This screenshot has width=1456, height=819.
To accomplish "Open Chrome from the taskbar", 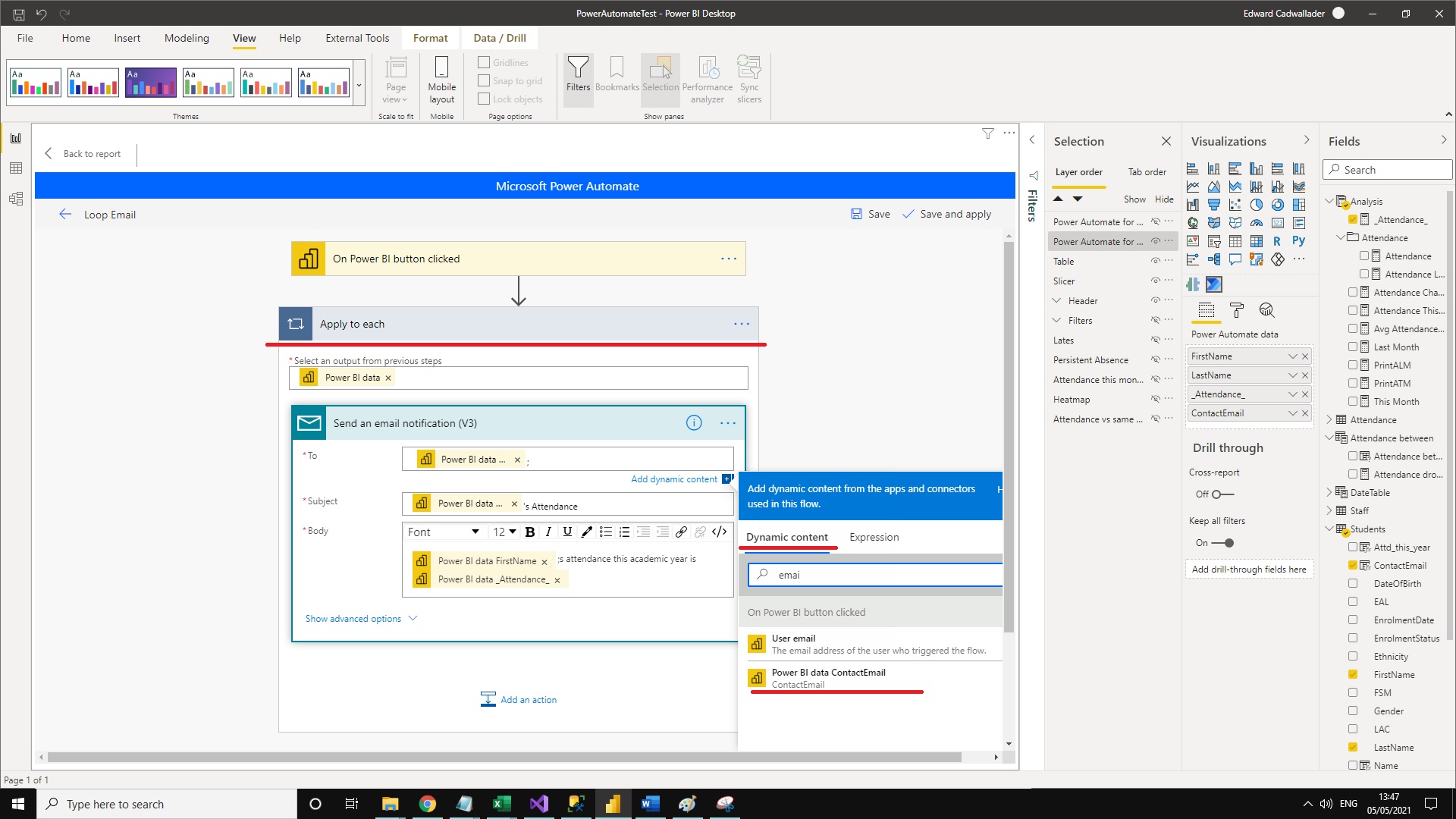I will coord(428,804).
